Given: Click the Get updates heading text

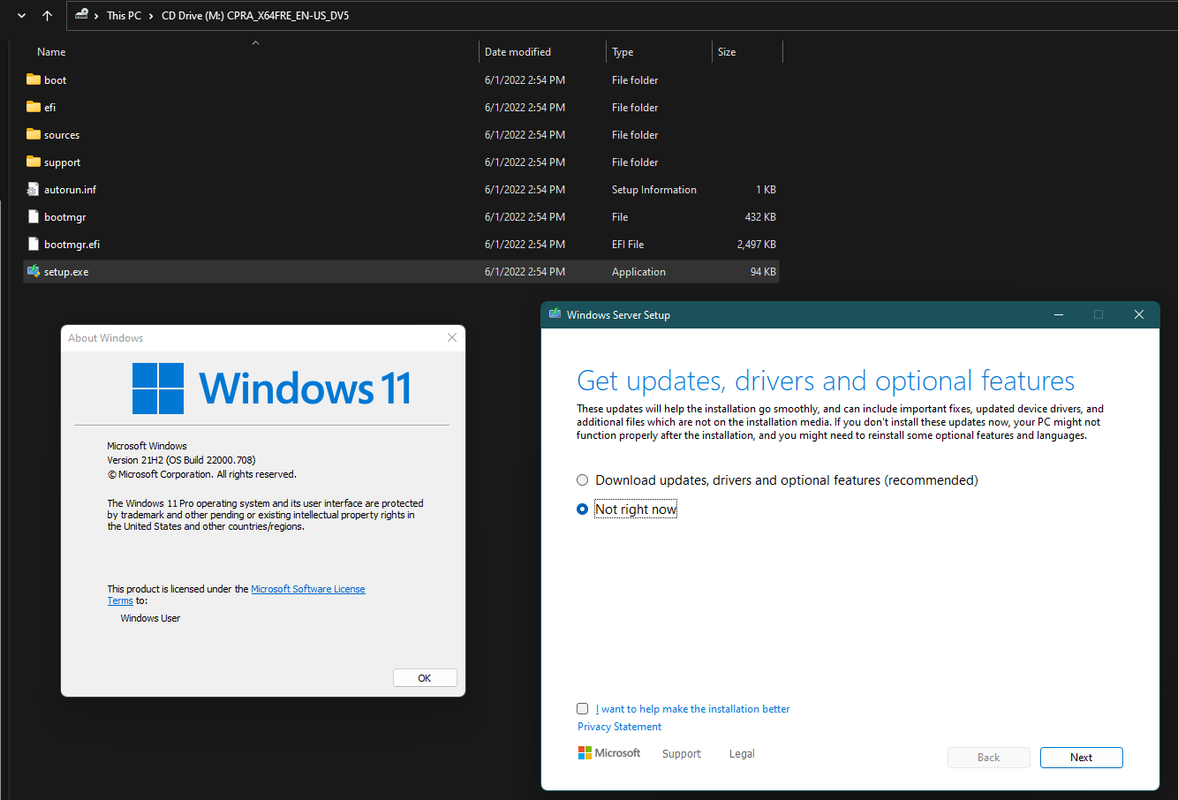Looking at the screenshot, I should [x=825, y=381].
